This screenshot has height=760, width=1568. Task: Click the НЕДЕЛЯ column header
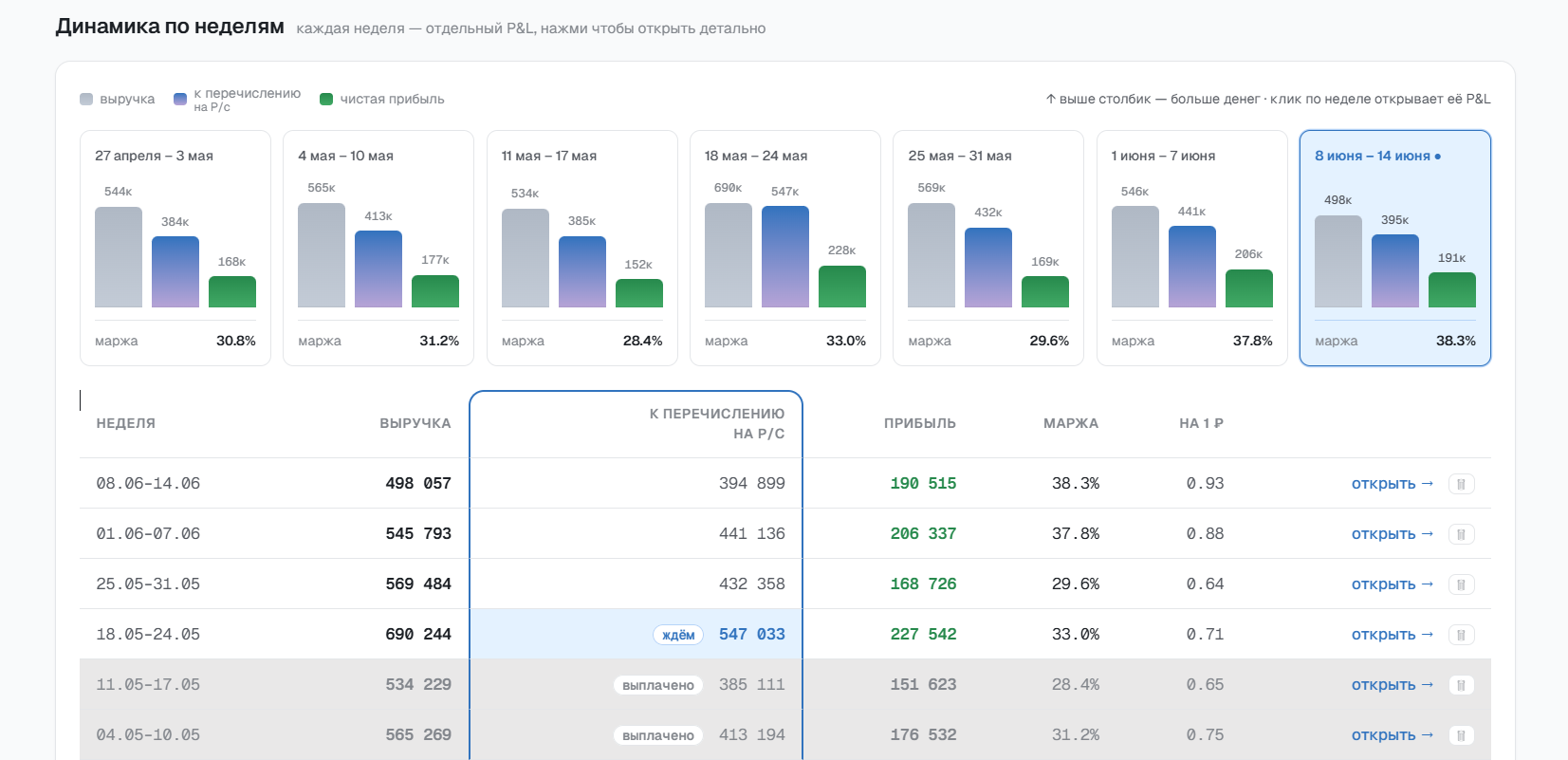(126, 423)
